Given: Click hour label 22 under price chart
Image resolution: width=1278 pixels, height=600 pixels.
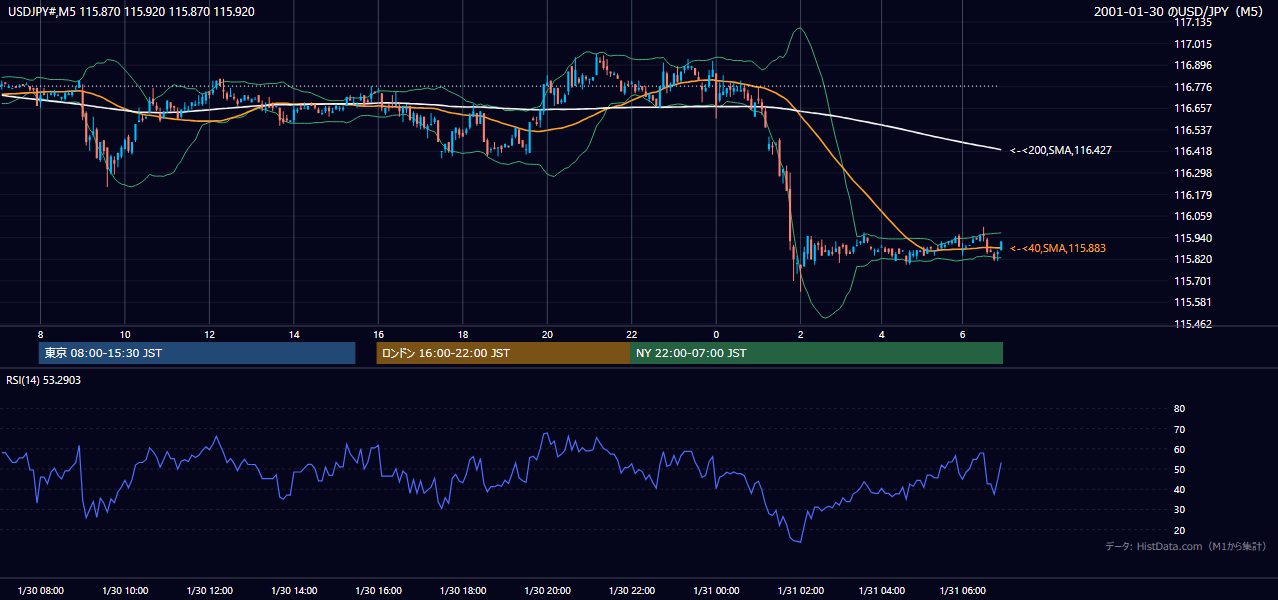Looking at the screenshot, I should point(631,333).
